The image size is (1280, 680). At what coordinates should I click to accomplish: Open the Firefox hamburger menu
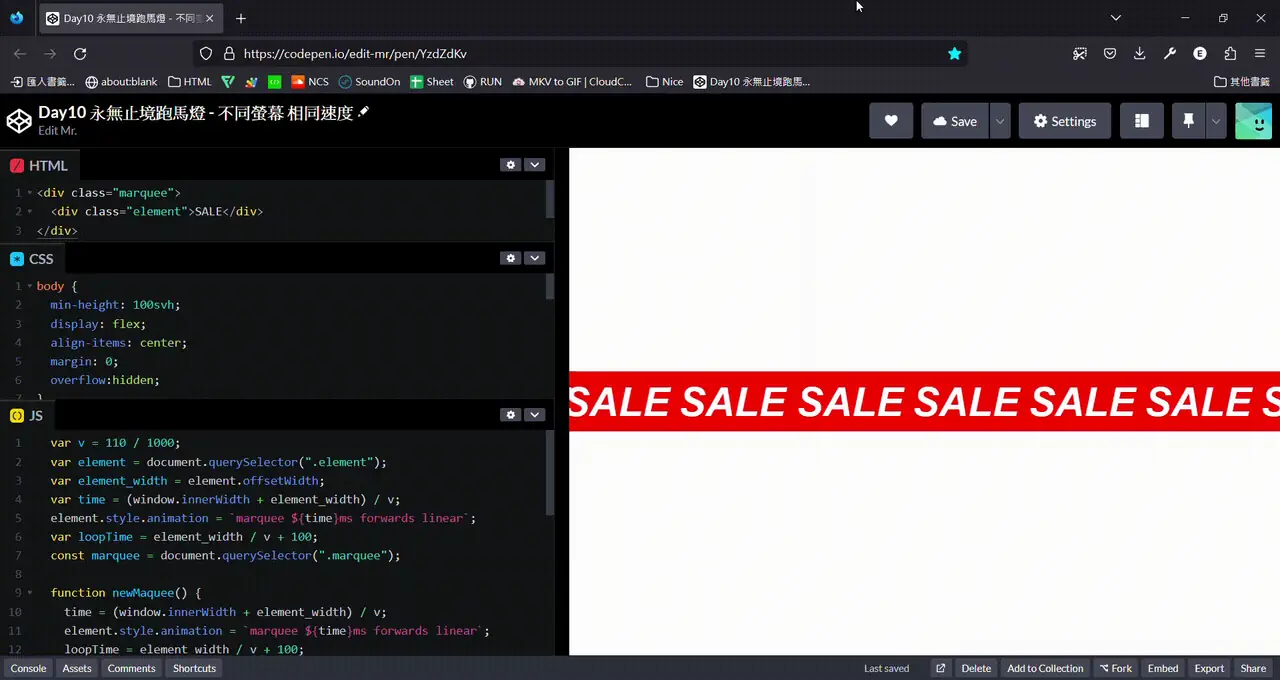pos(1260,54)
